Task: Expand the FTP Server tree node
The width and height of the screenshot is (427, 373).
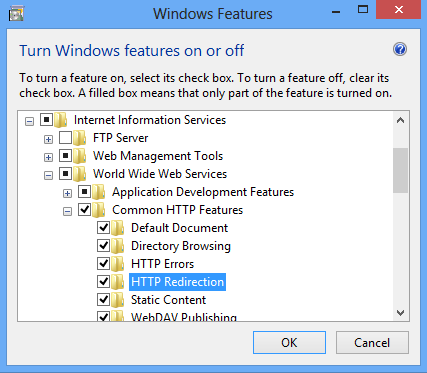Action: pos(48,139)
